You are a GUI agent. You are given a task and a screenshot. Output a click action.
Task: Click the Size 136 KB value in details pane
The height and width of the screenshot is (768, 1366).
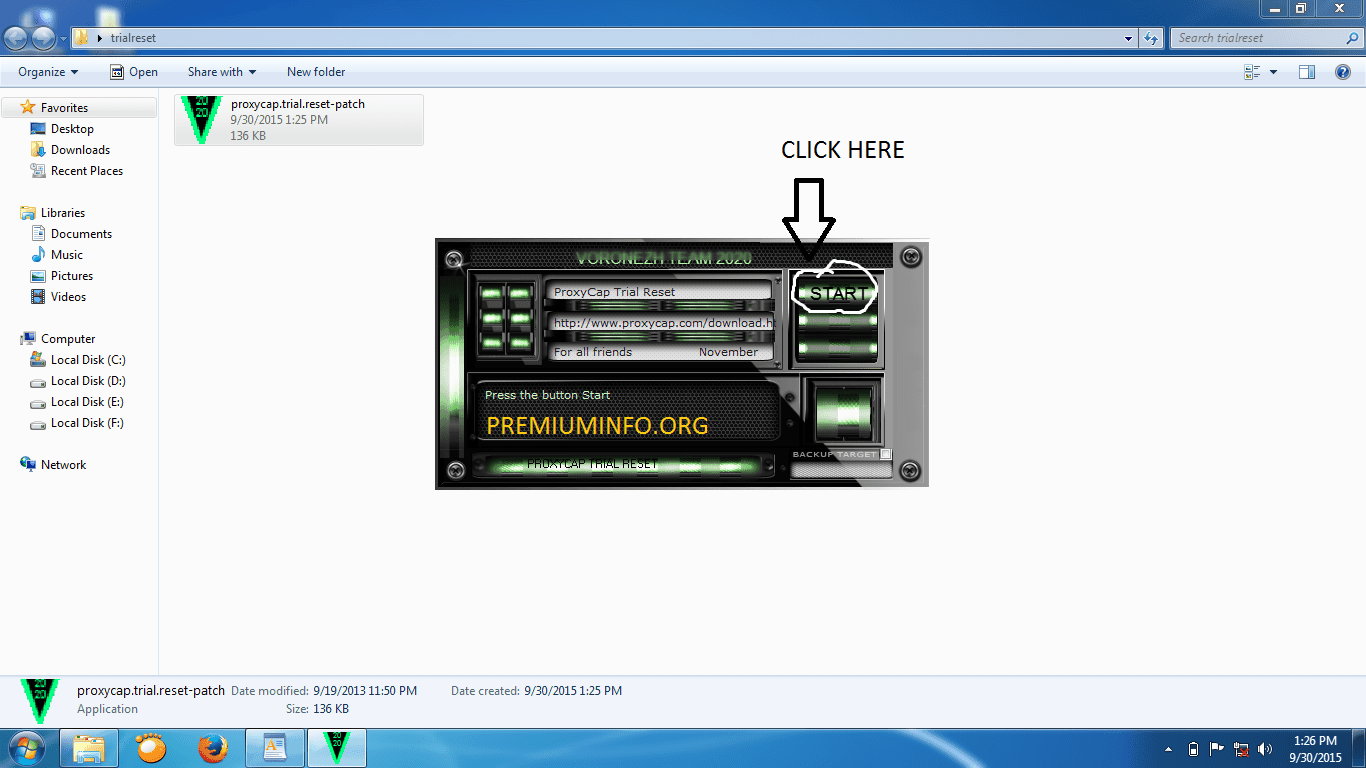(x=331, y=709)
